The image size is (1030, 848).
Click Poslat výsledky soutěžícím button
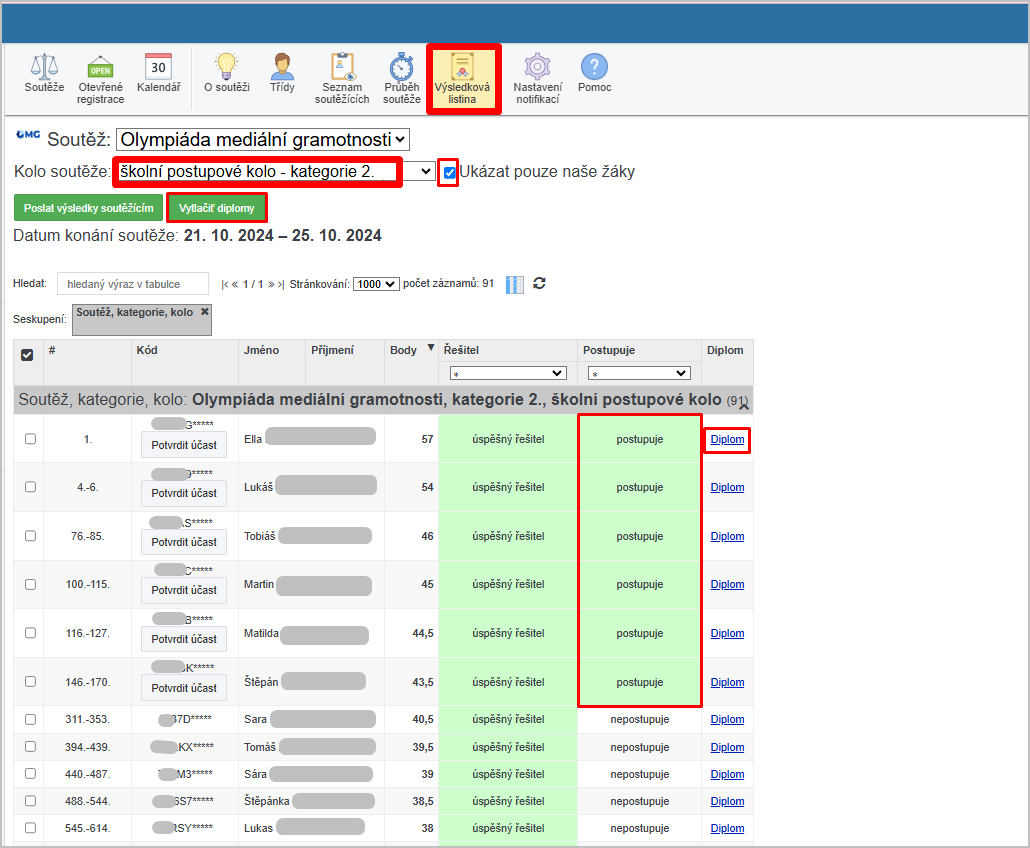(89, 208)
